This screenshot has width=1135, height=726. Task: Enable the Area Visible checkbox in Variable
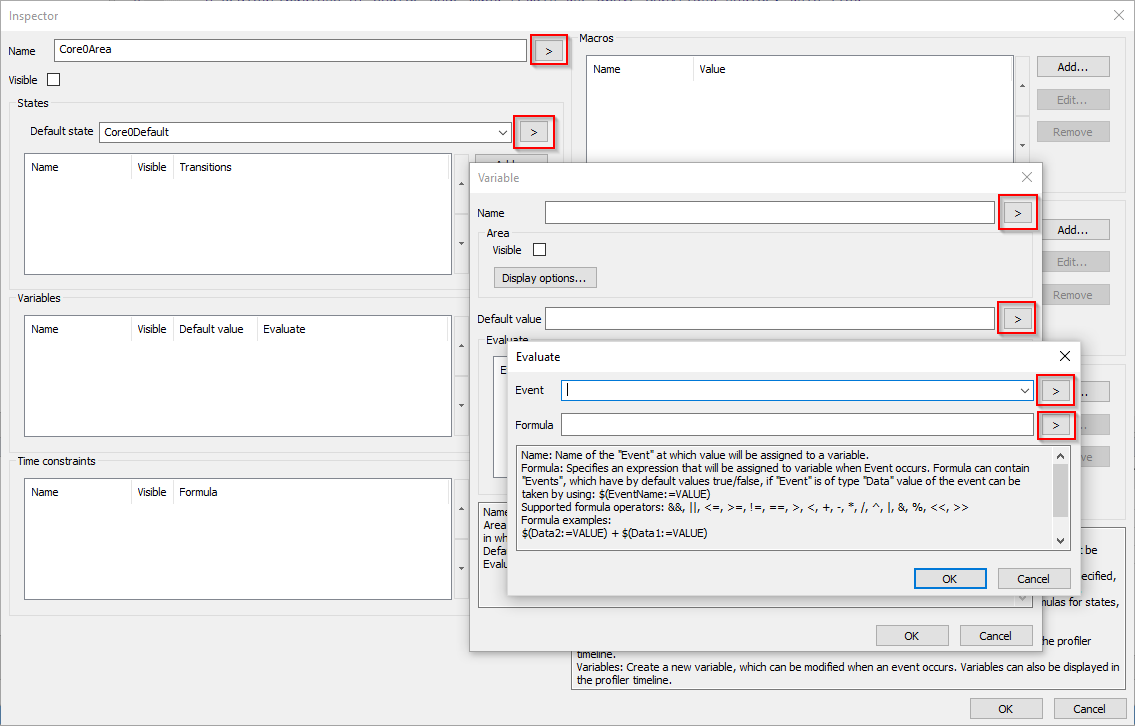pos(540,250)
